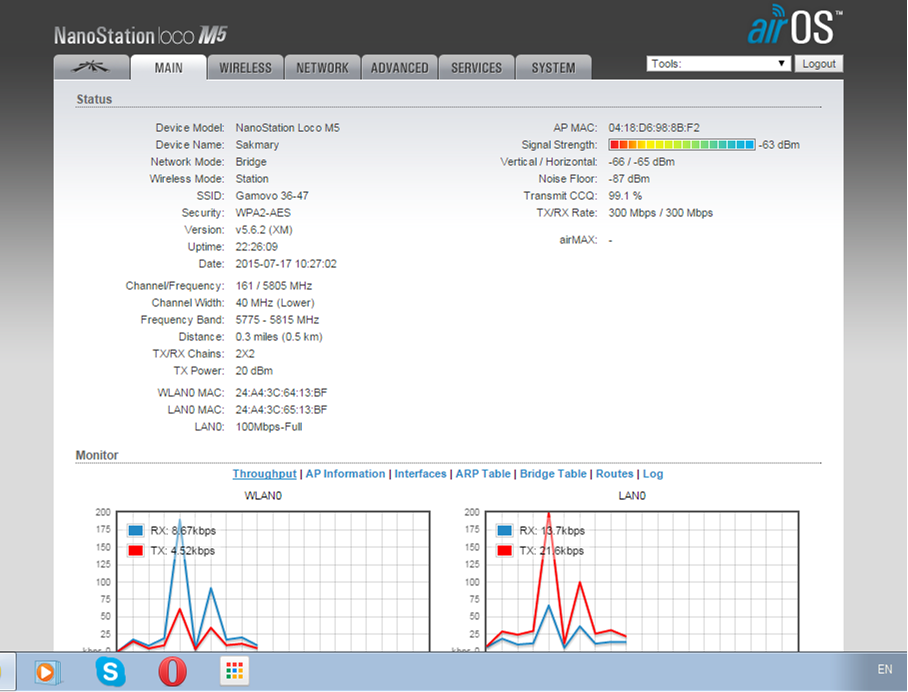Click the WLAN0 MAC value 24:A4:3C:64:13:BF
Image resolution: width=908 pixels, height=692 pixels.
click(x=281, y=393)
